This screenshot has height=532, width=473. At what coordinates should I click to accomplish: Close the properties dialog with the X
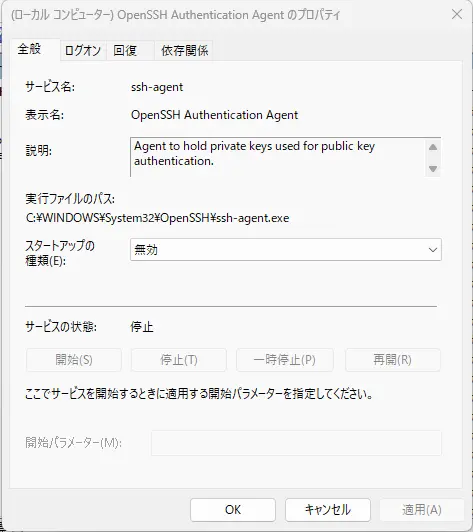click(457, 14)
